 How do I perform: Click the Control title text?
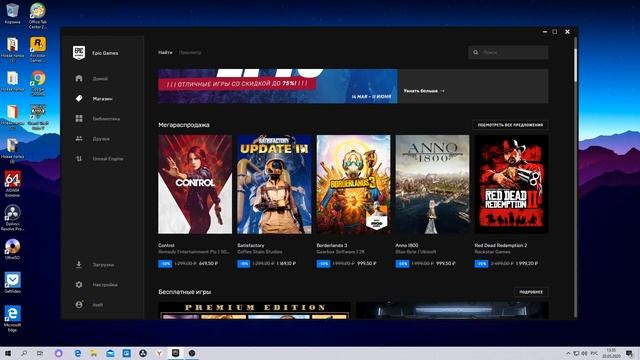167,245
